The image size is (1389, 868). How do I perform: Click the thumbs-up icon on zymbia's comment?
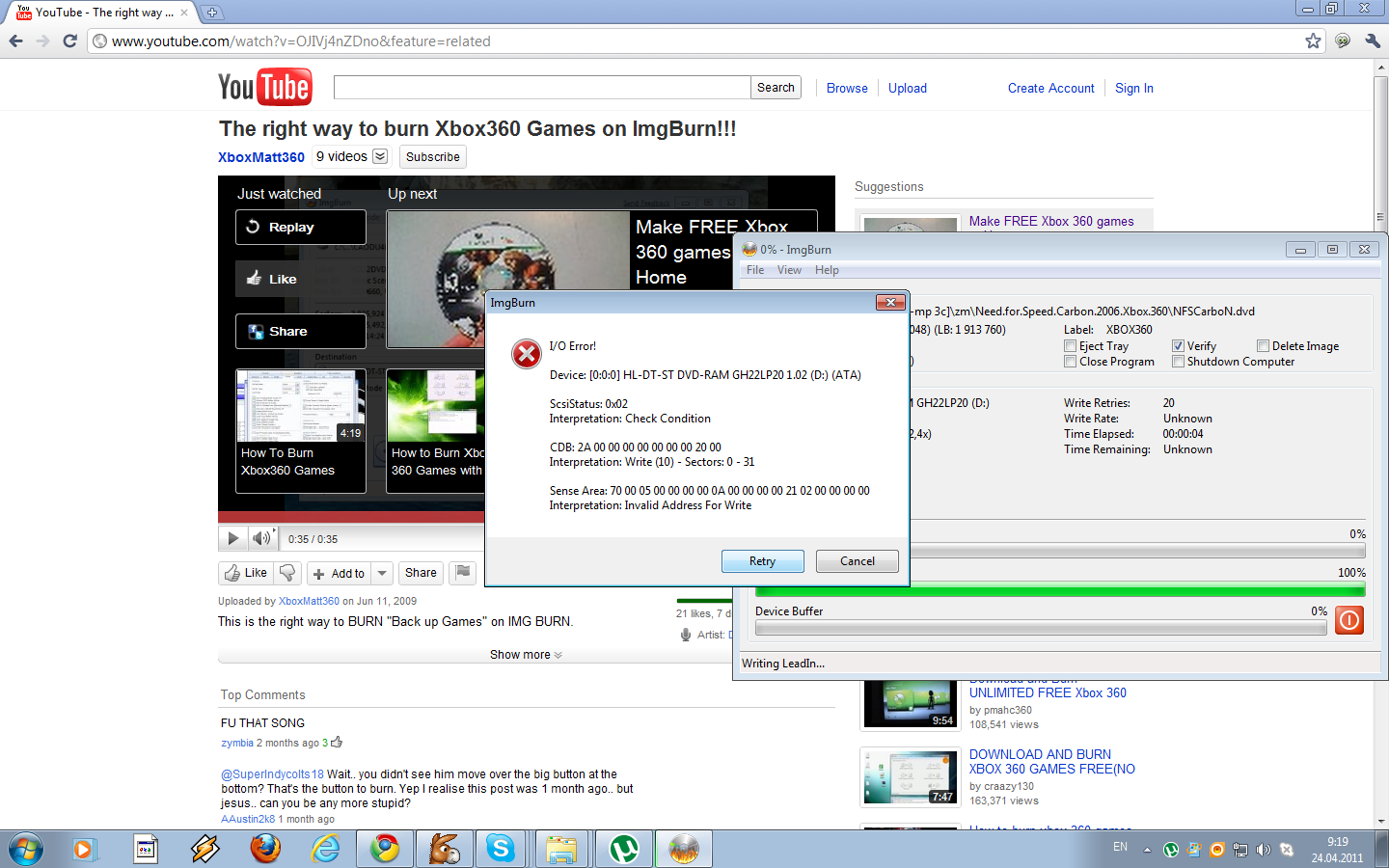(x=337, y=743)
